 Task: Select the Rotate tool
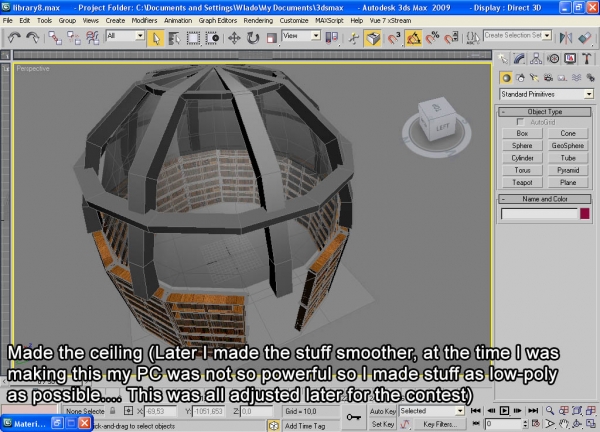[253, 38]
